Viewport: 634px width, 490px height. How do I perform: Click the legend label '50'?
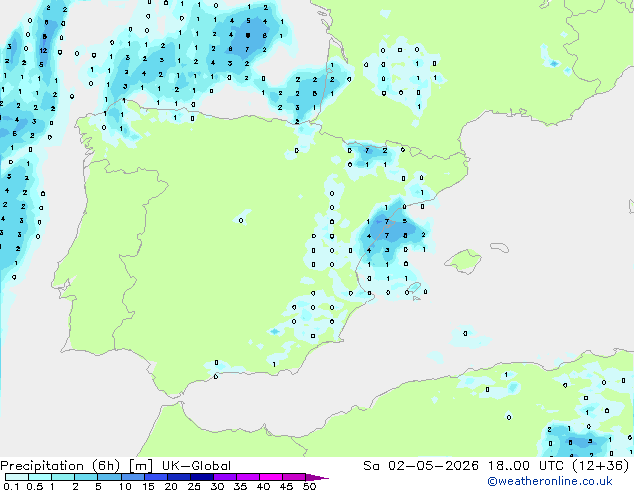[309, 486]
